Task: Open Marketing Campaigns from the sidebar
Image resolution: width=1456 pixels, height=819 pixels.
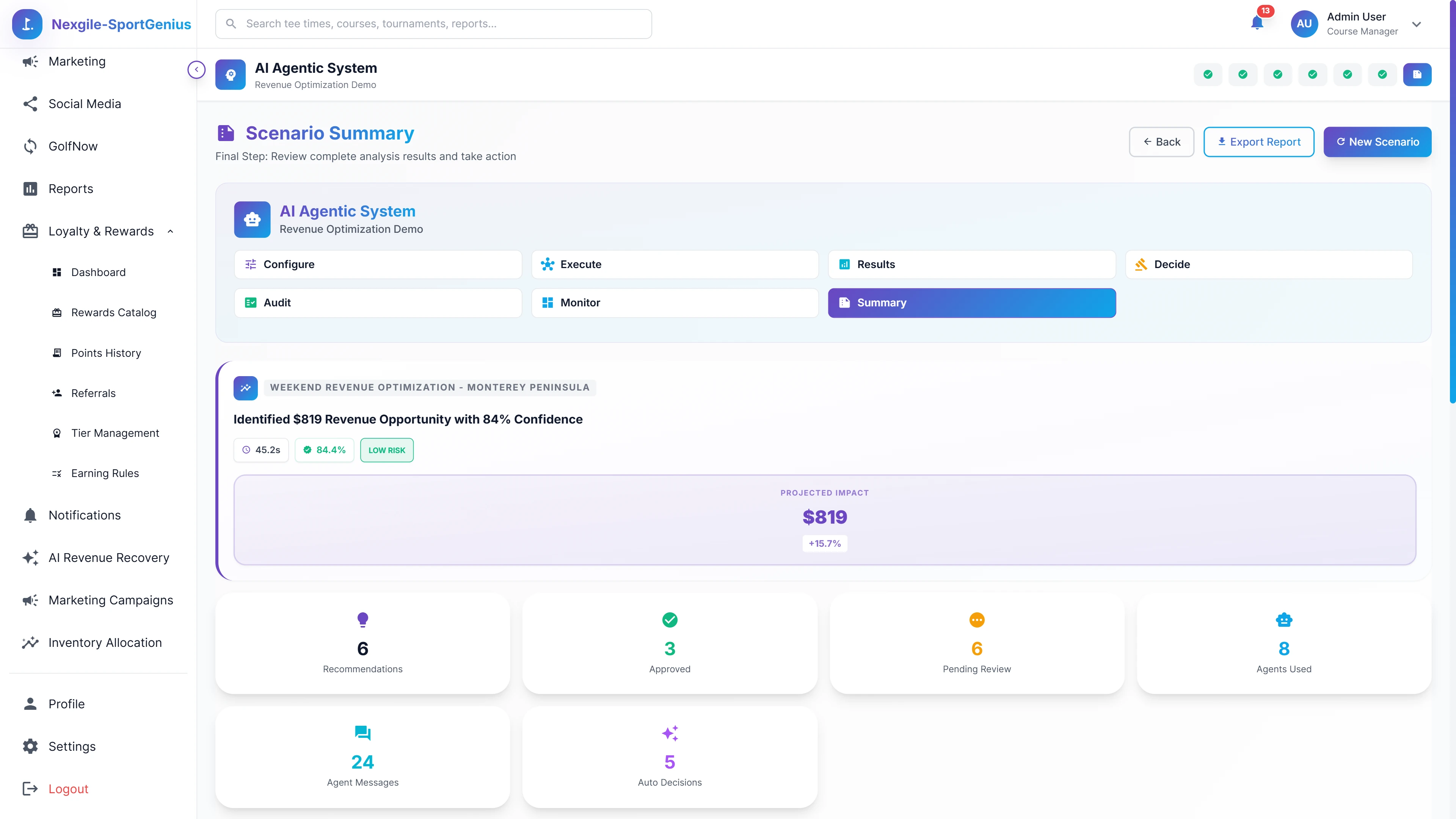Action: tap(110, 600)
